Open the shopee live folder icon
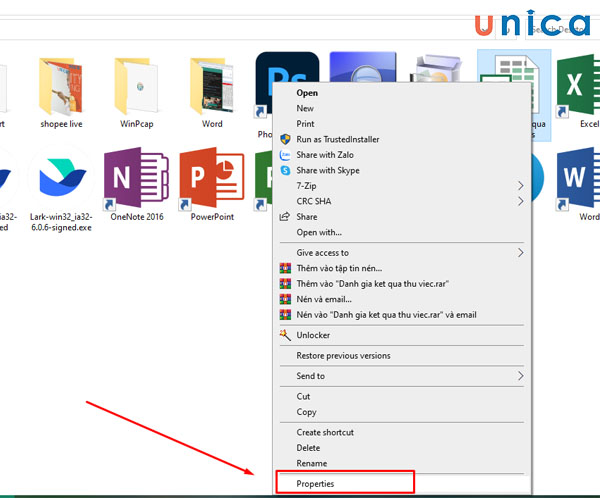The width and height of the screenshot is (600, 500). 61,87
